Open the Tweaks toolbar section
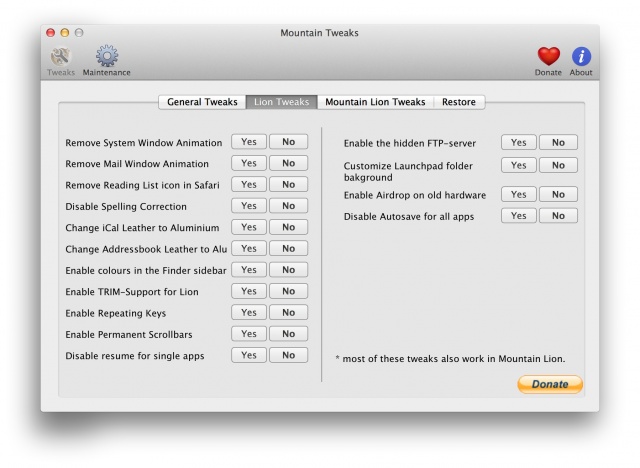Viewport: 640px width, 468px height. (x=60, y=61)
